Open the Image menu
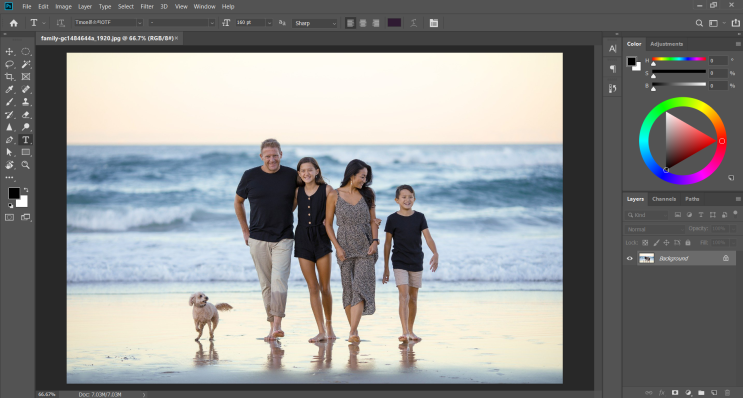 (63, 7)
